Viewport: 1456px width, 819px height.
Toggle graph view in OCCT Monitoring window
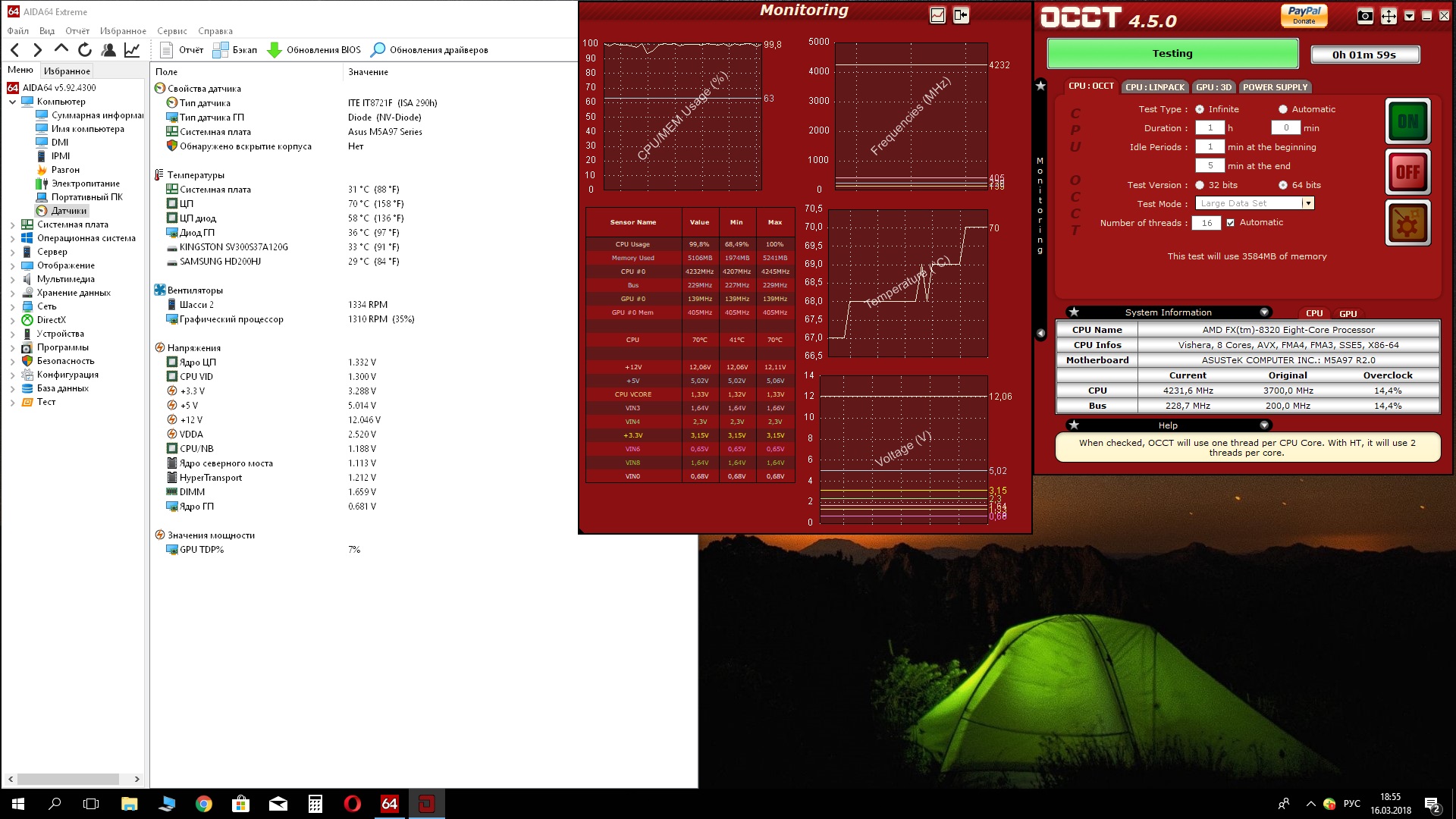coord(938,15)
